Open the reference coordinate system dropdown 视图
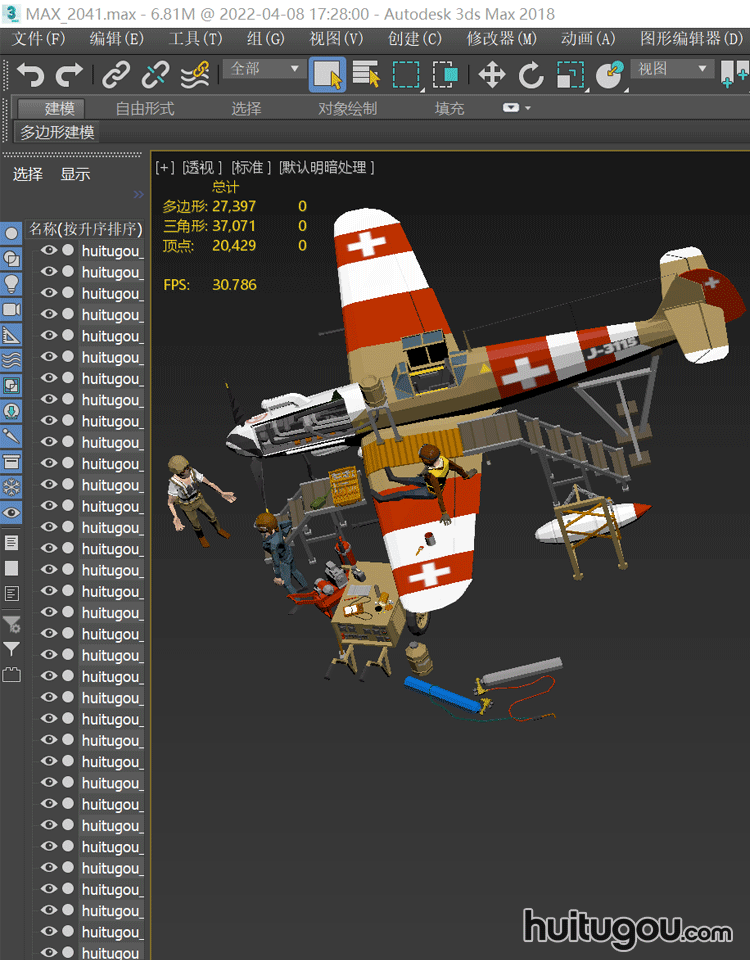 (672, 69)
